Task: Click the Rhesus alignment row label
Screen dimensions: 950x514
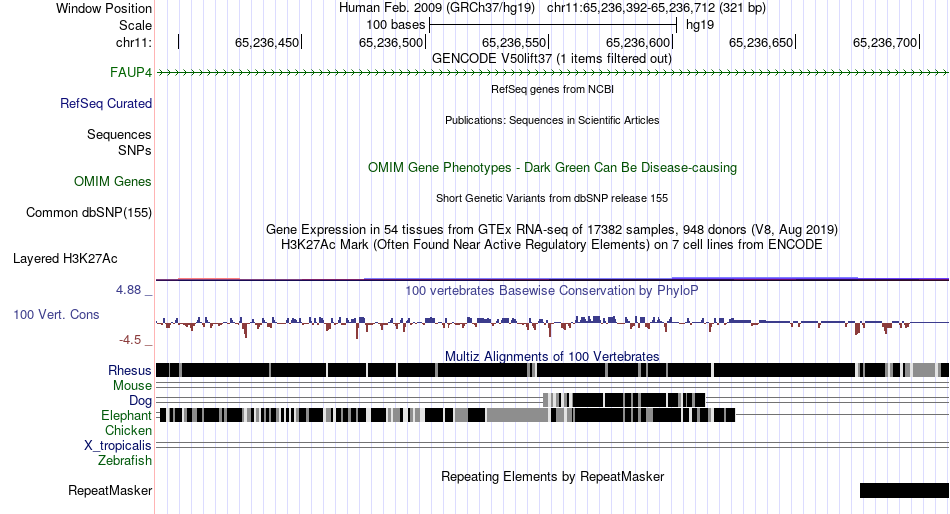Action: (x=130, y=370)
